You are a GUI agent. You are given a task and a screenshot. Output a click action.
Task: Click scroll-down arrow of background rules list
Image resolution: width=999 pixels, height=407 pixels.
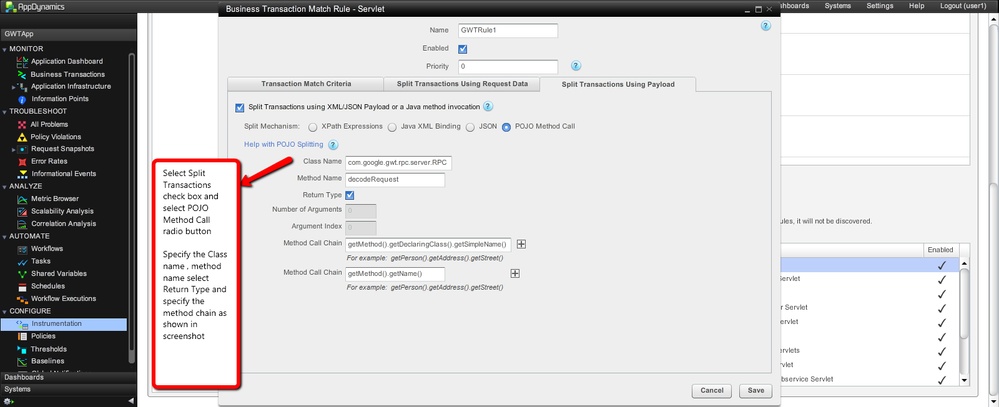click(964, 380)
